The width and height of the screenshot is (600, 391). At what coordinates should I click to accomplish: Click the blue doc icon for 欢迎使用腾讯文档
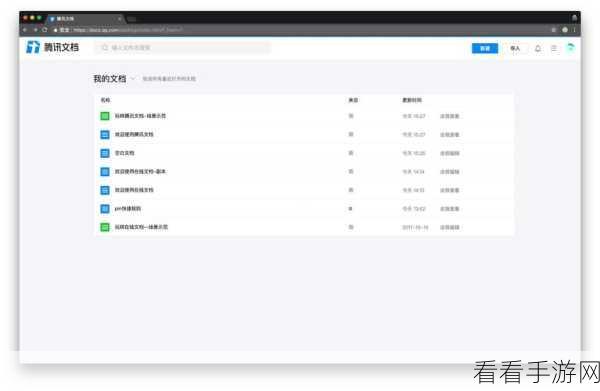(105, 135)
